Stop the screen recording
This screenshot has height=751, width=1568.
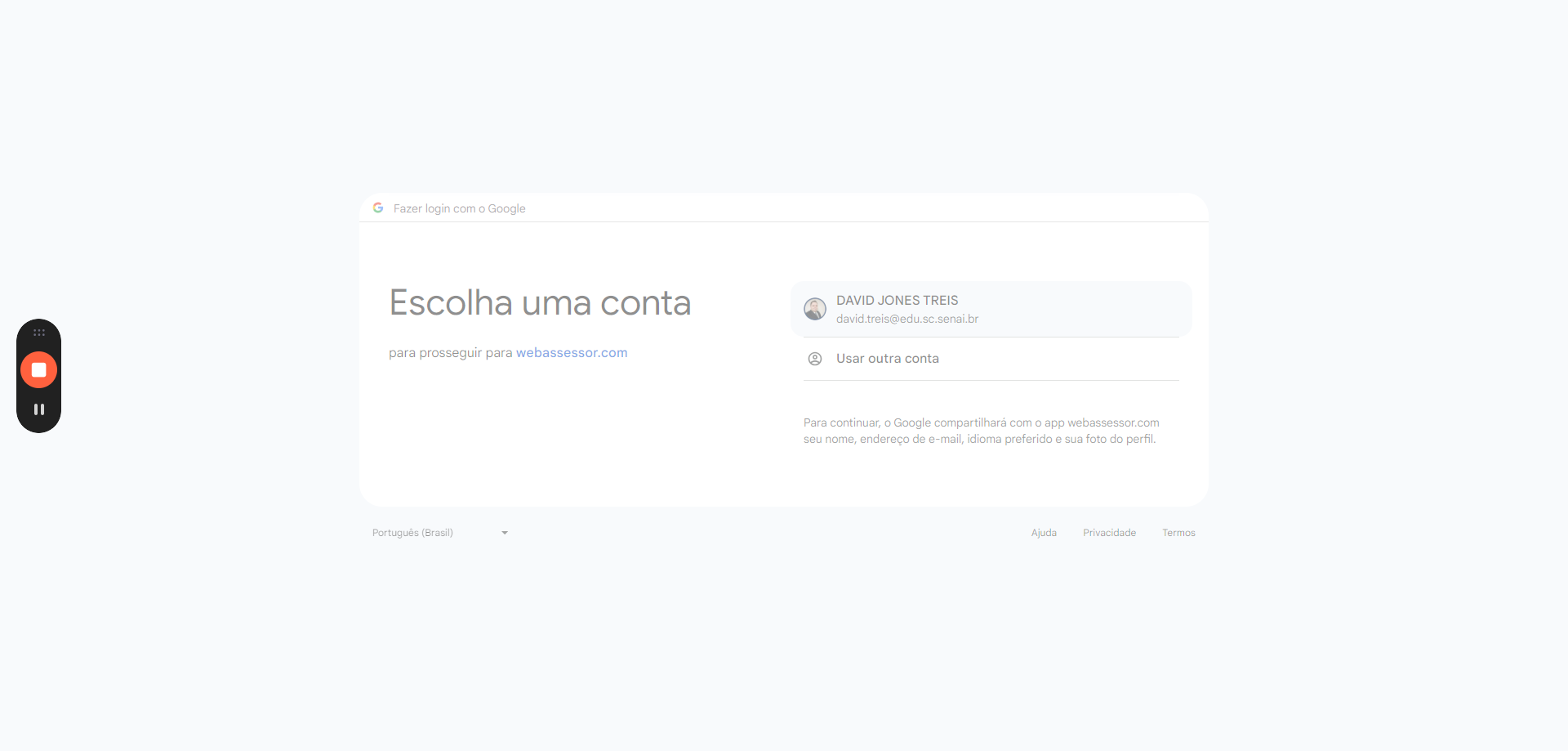(38, 370)
